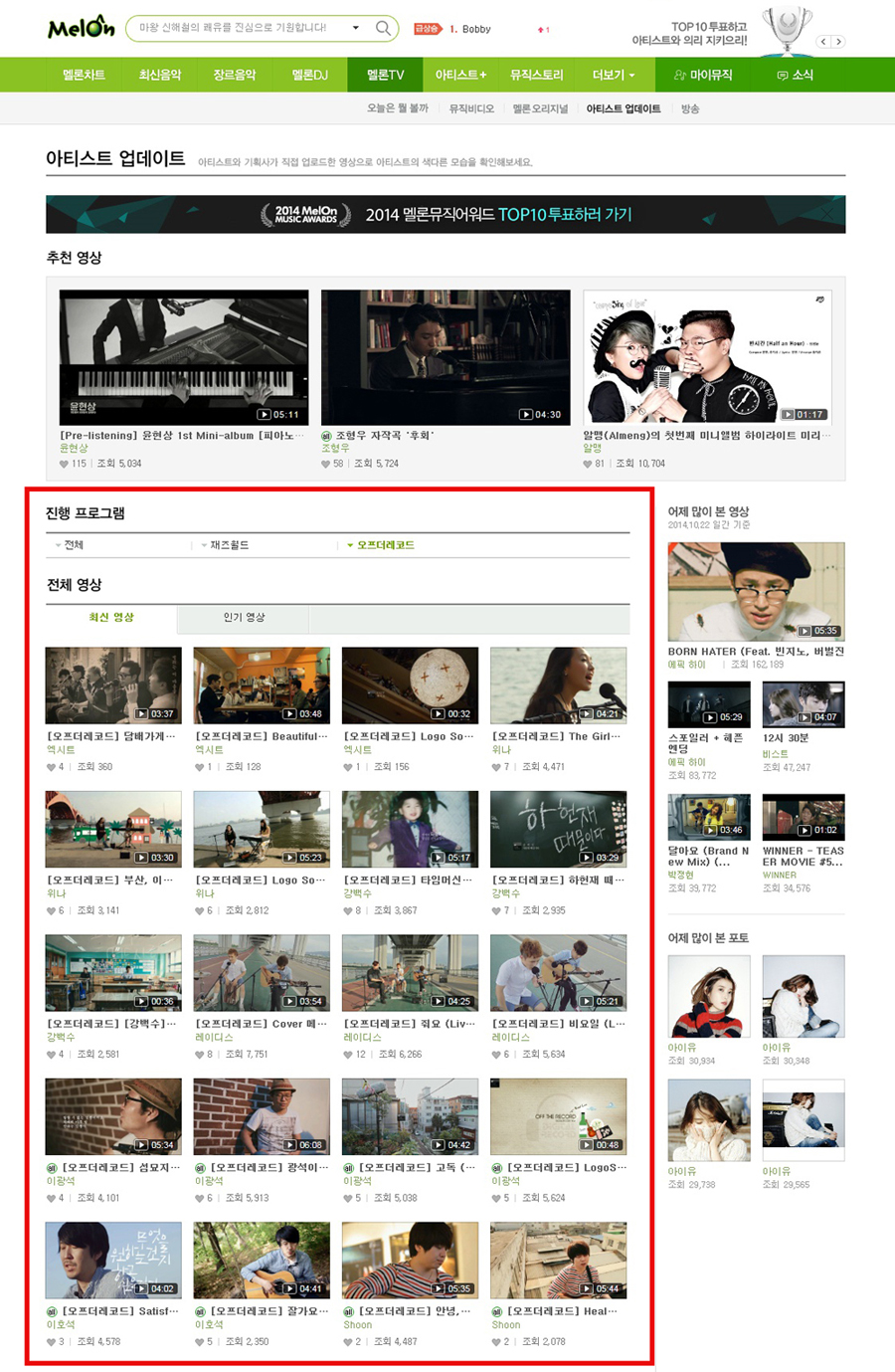Click the heart under the 비요일 video
The height and width of the screenshot is (1372, 895).
496,1054
